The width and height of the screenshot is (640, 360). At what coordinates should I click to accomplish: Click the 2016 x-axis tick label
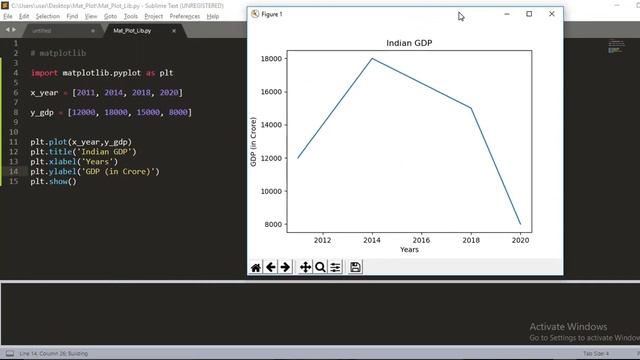(421, 240)
